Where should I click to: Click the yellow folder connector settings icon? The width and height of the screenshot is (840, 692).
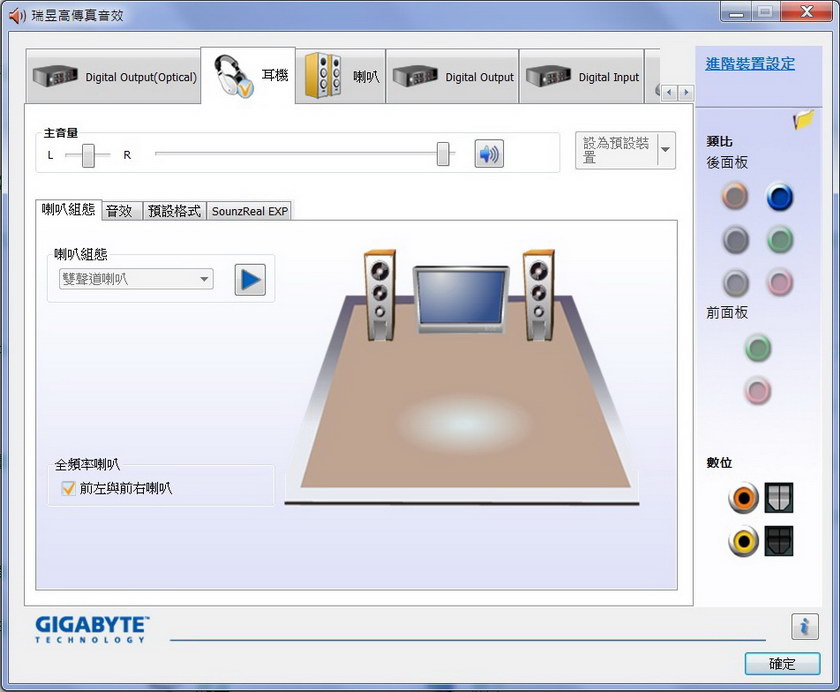[x=804, y=119]
